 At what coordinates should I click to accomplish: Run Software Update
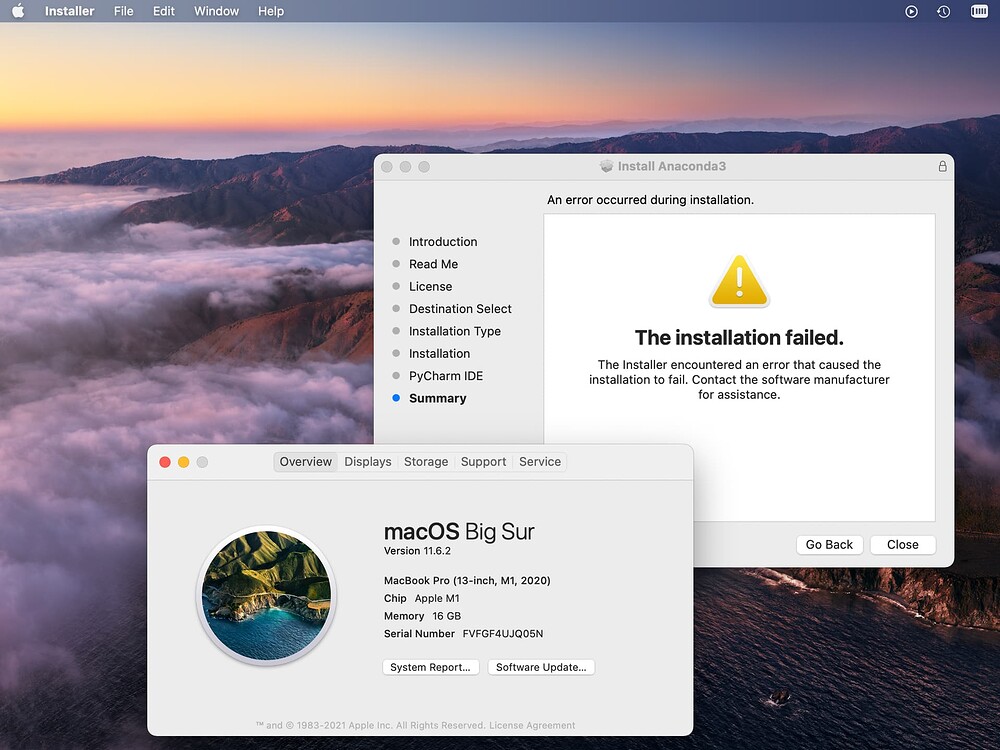pyautogui.click(x=541, y=667)
